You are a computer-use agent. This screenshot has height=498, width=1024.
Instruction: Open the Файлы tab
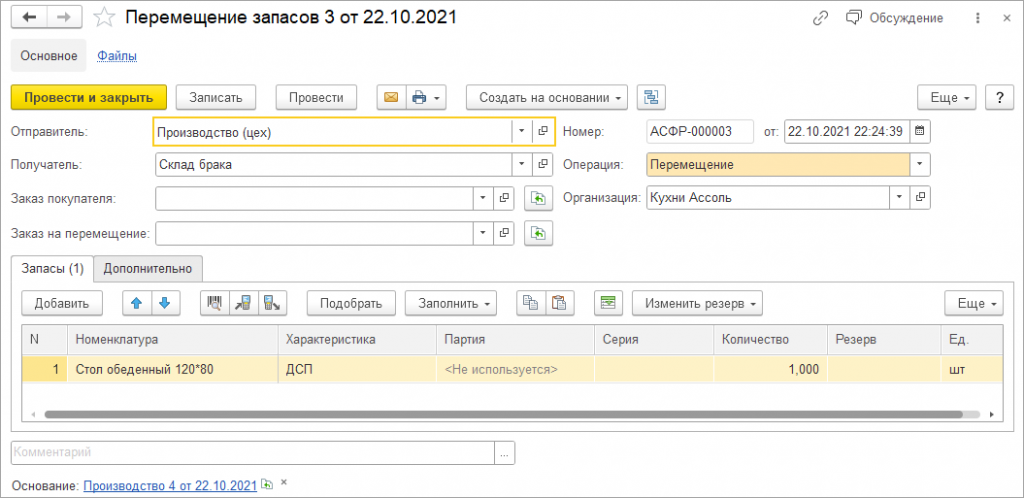click(x=117, y=56)
